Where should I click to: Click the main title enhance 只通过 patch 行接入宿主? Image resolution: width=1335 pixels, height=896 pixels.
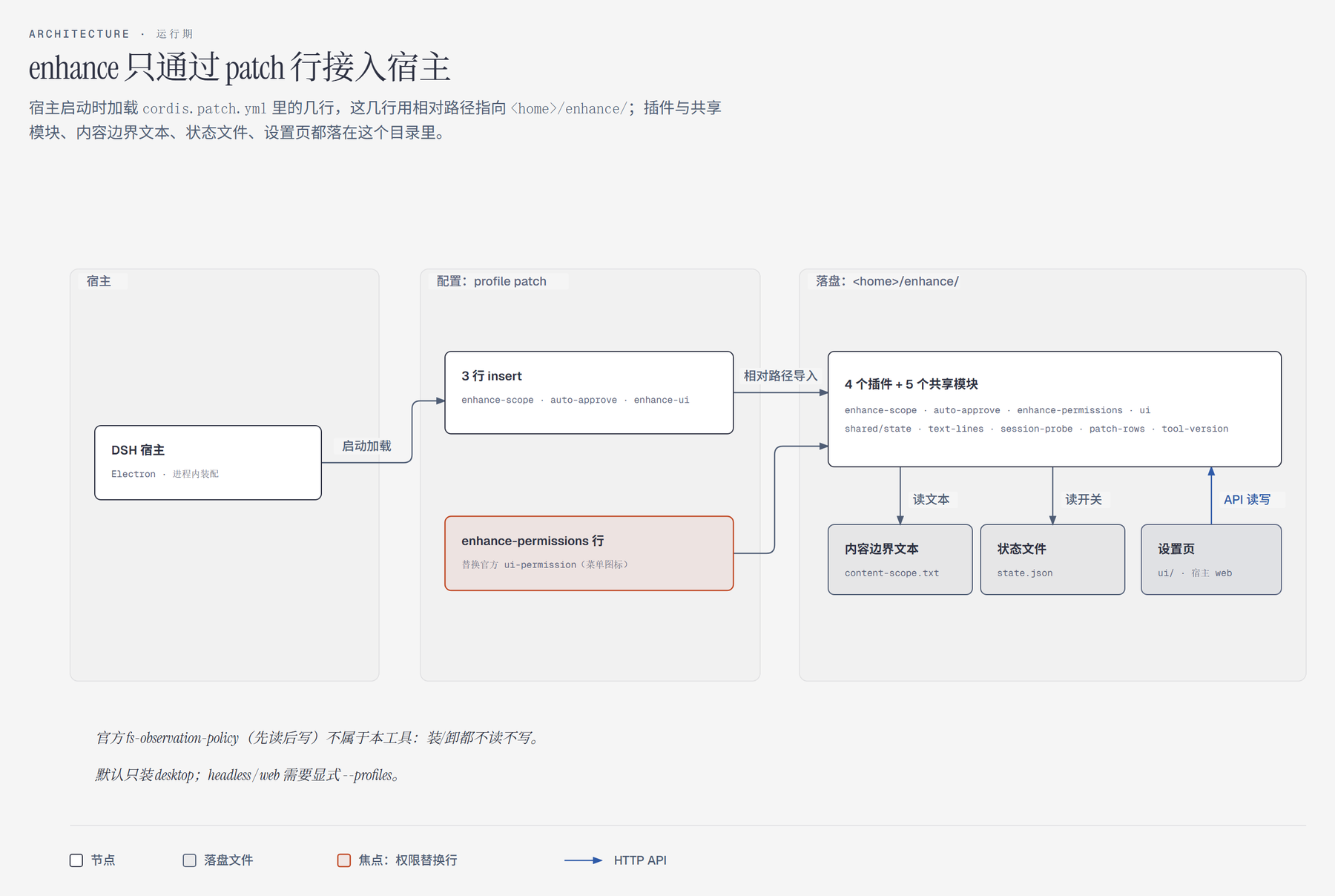pos(240,67)
